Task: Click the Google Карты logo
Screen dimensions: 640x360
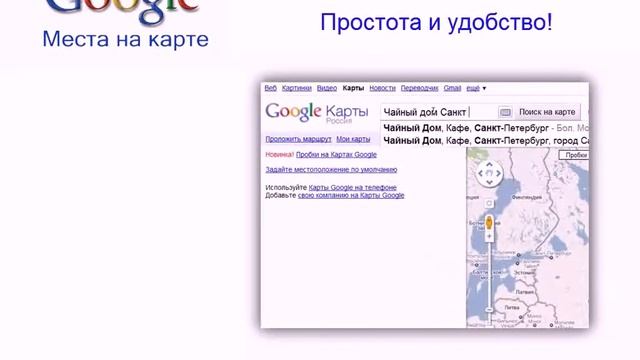Action: [x=317, y=113]
